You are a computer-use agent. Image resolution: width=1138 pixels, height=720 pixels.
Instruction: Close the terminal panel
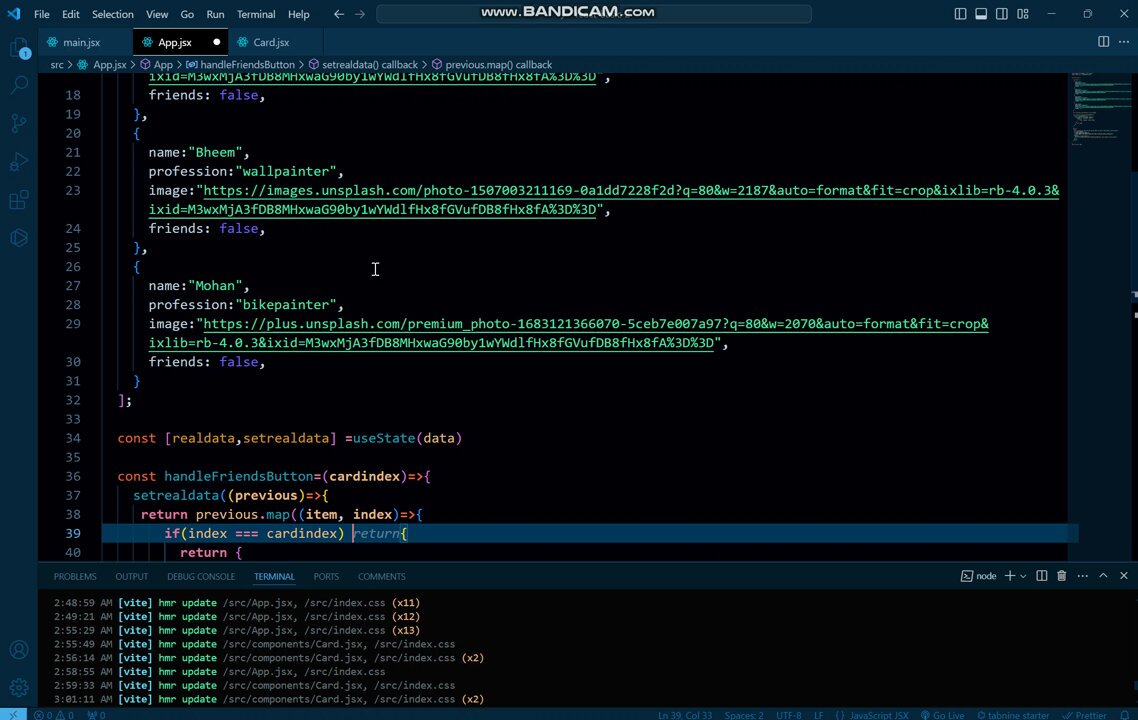coord(1123,576)
